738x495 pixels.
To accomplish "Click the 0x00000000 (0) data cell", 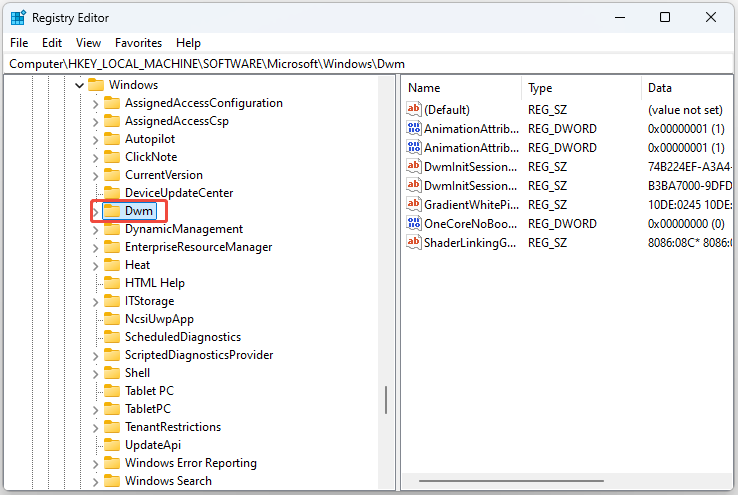I will click(x=686, y=224).
